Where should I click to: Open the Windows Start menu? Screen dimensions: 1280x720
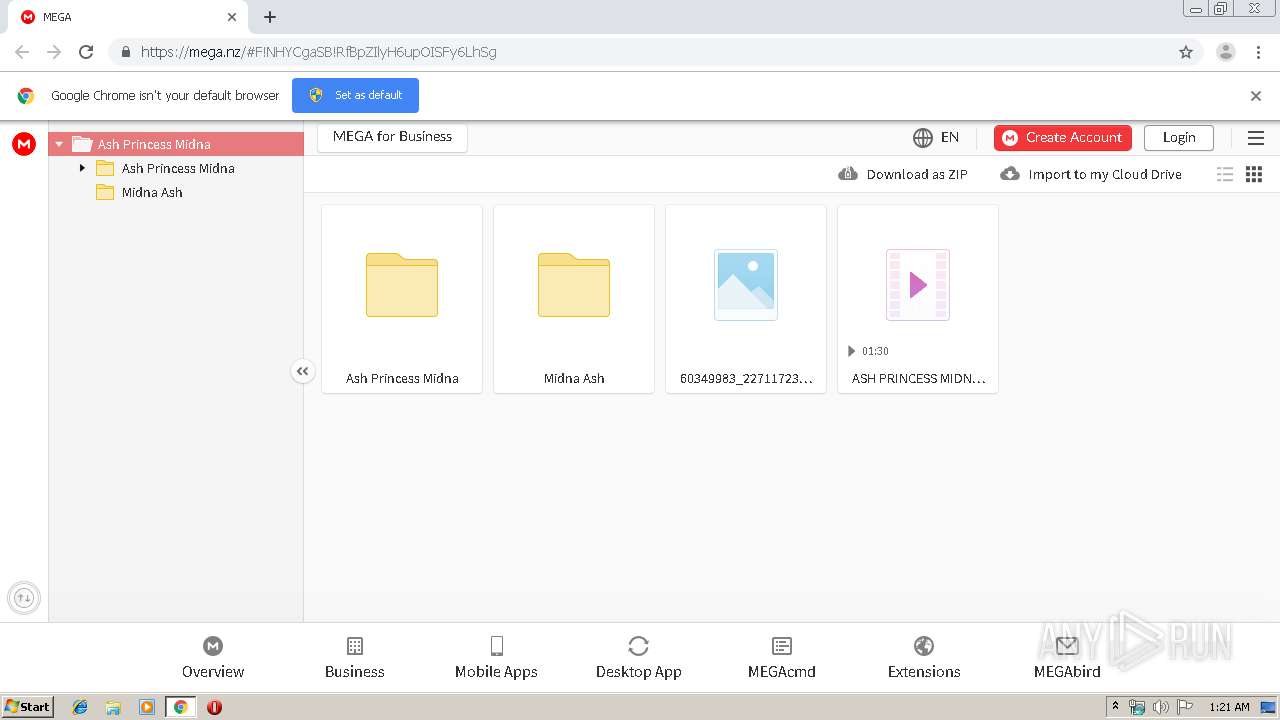coord(27,706)
